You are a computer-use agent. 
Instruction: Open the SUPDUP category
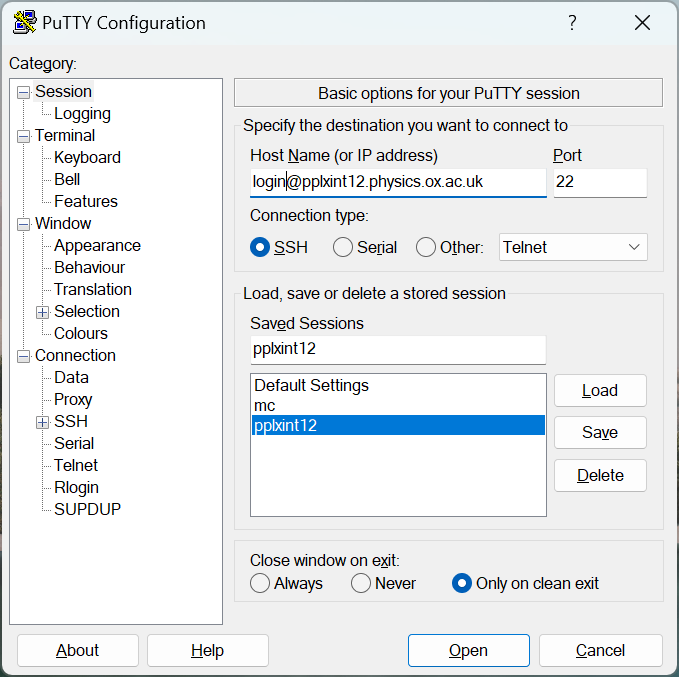pyautogui.click(x=87, y=509)
